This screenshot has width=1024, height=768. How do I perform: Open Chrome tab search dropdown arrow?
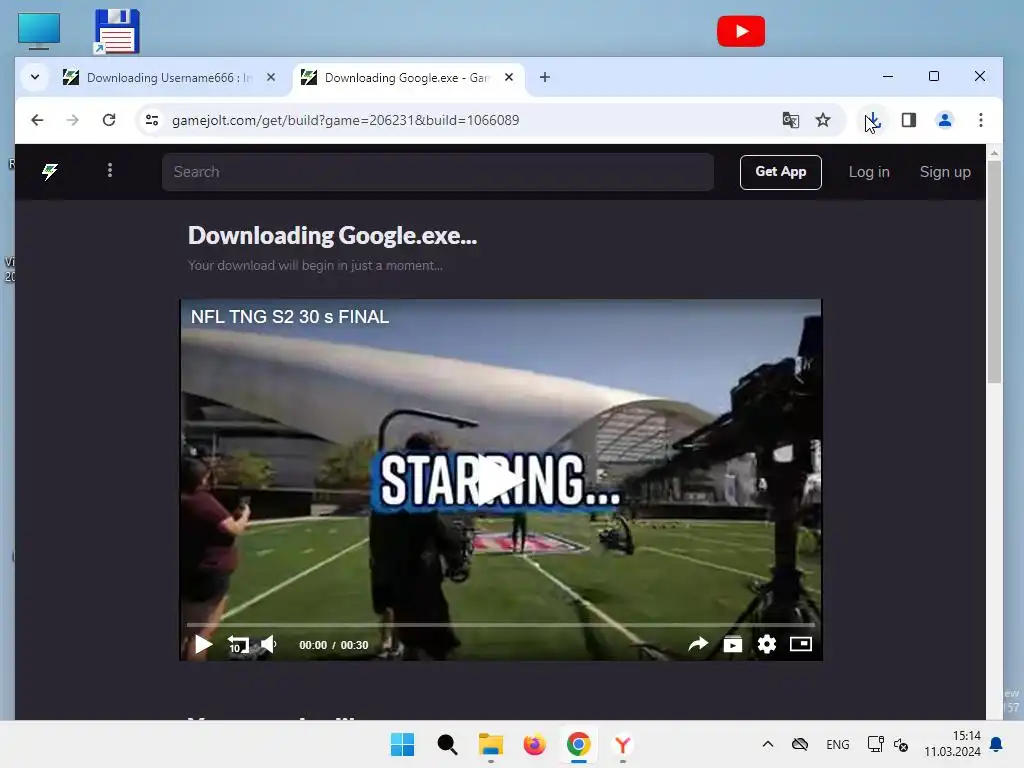point(35,77)
